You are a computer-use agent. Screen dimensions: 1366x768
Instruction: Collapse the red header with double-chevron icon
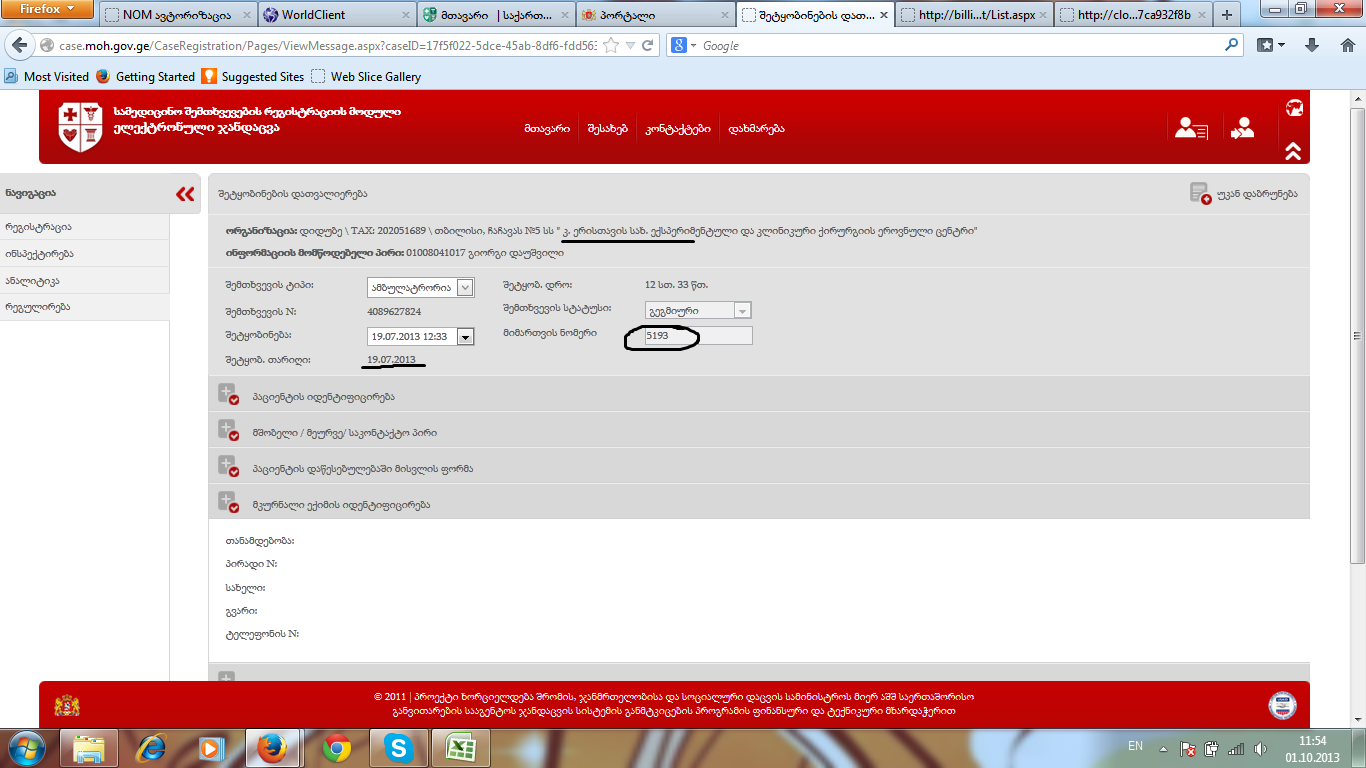1293,151
